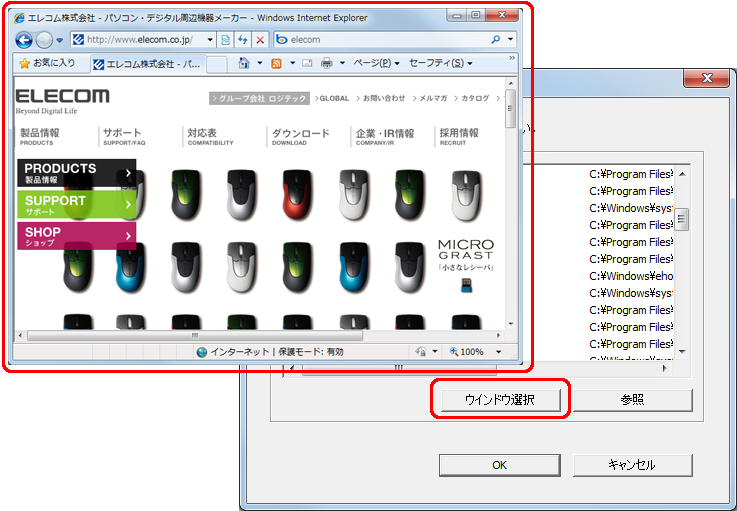737x511 pixels.
Task: Expand the command bar overflow chevron
Action: point(512,58)
